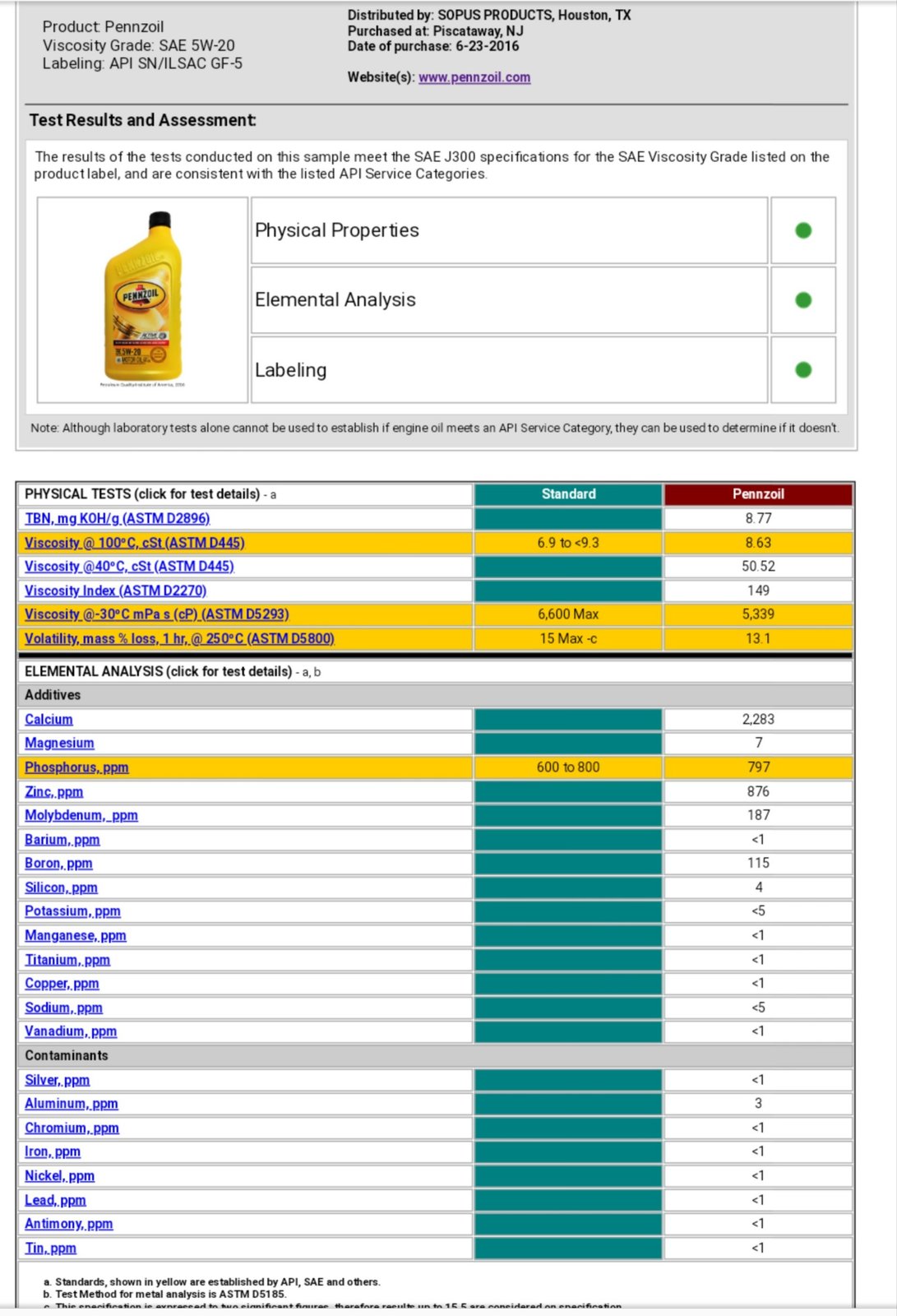
Task: Open Volatility mass % loss (ASTM D5800) link
Action: pyautogui.click(x=179, y=638)
